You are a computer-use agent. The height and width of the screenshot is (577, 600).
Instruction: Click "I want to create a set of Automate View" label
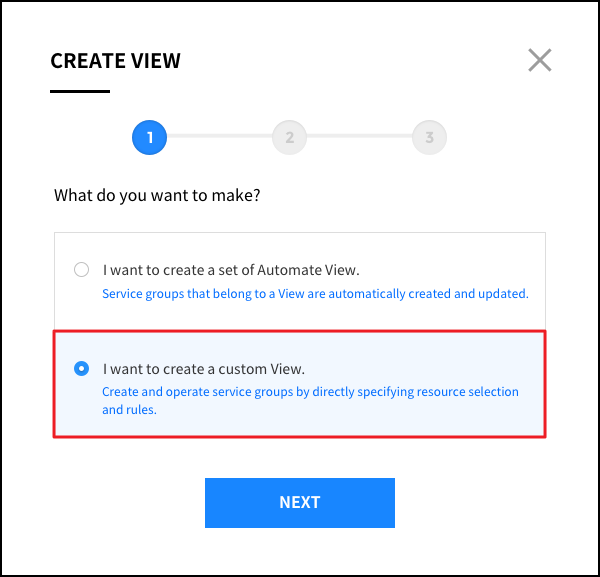click(x=230, y=270)
